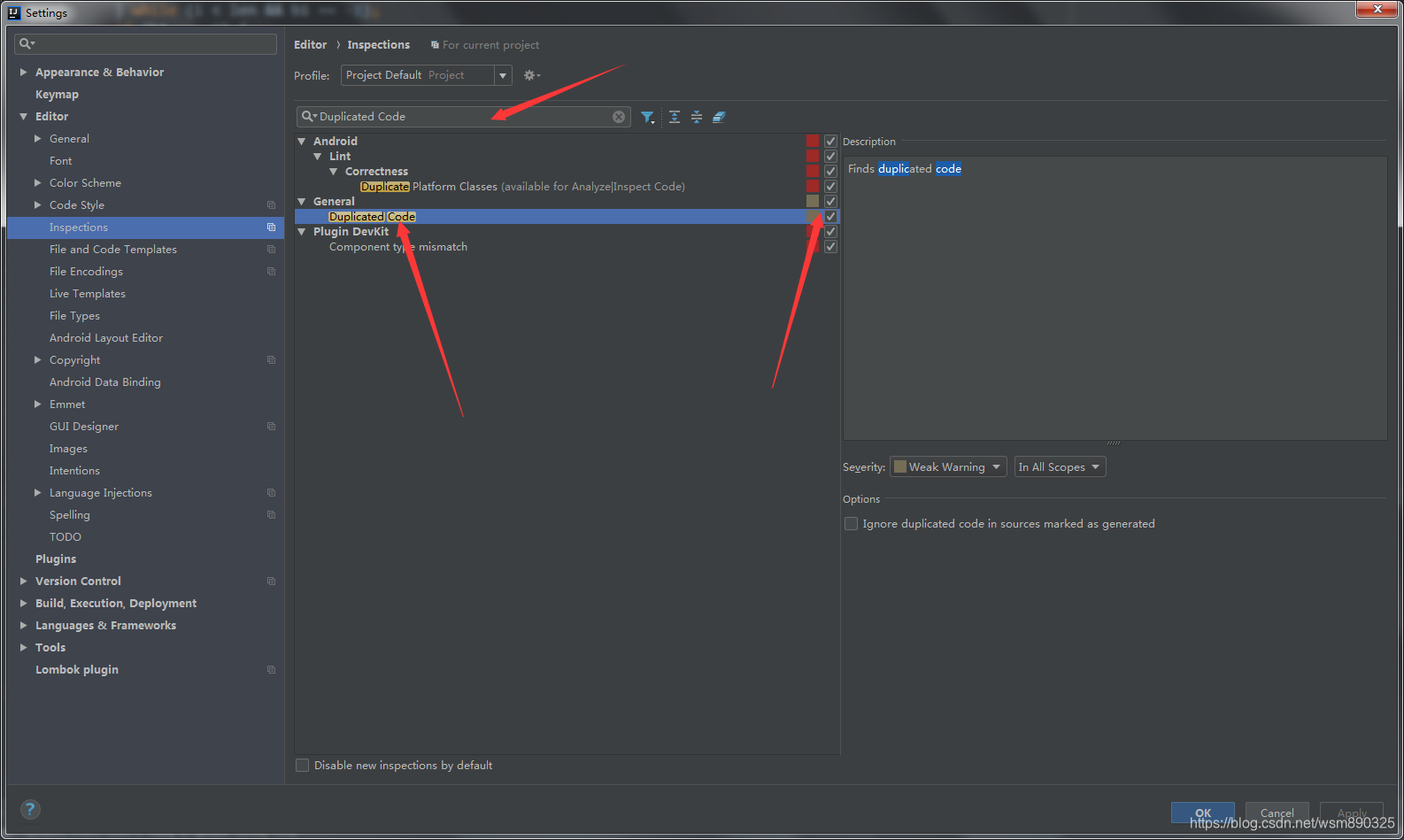Click the Reset to Empty eraser icon
The image size is (1404, 840).
[x=719, y=117]
